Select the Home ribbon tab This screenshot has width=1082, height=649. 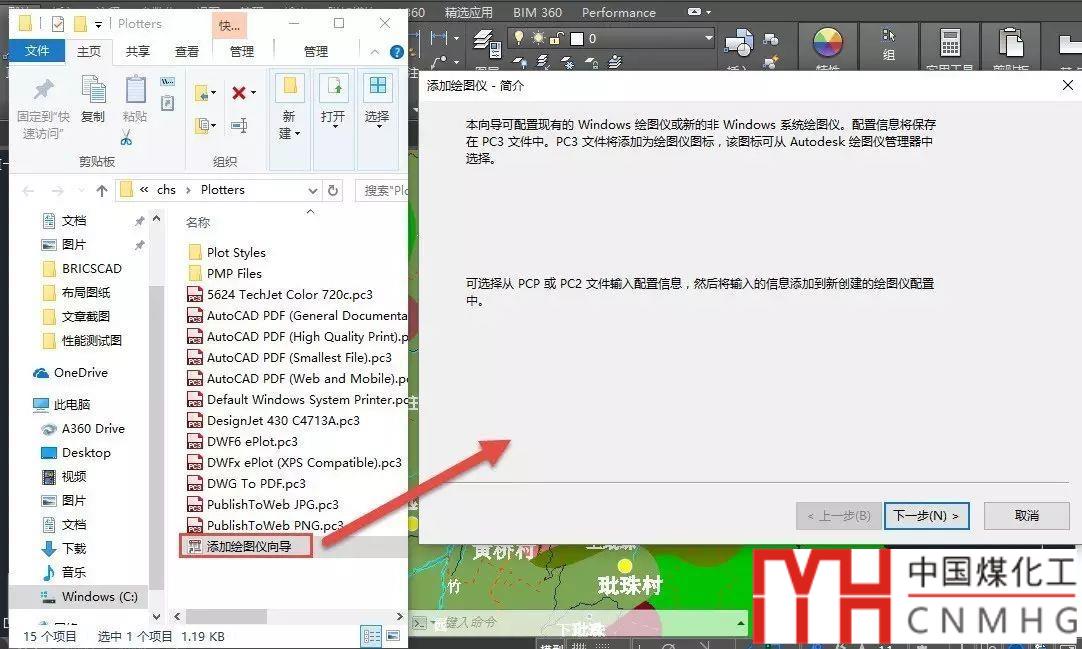[88, 51]
